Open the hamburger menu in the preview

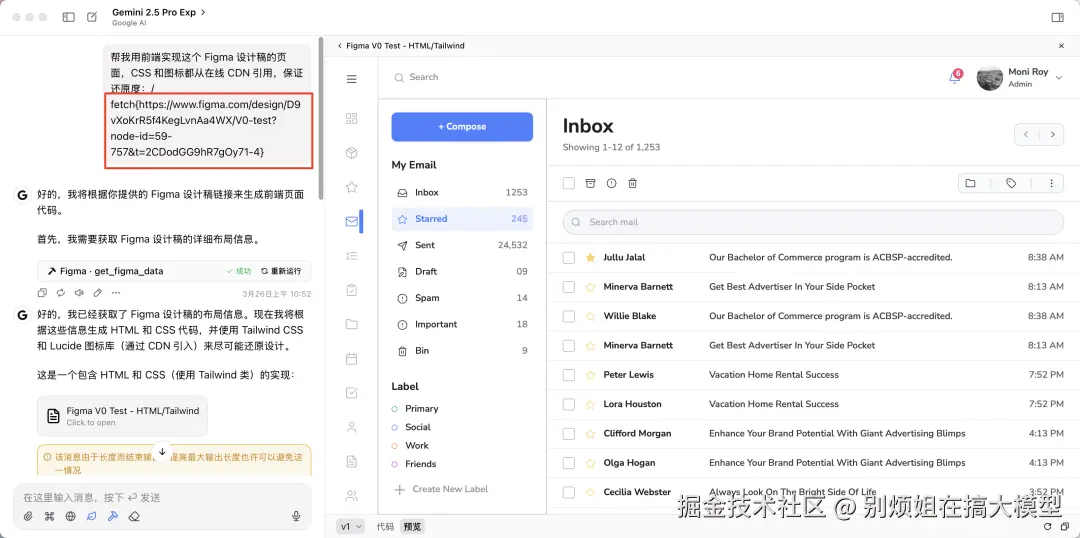coord(352,79)
